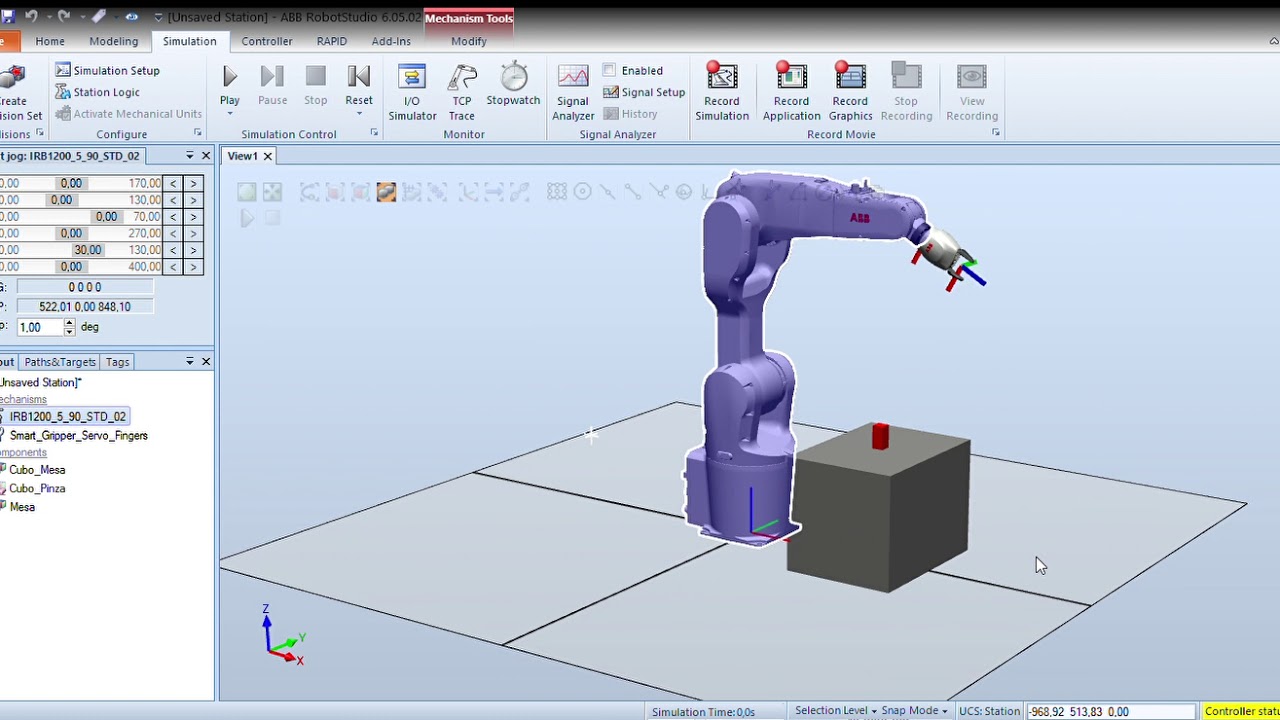Select IRB1200_5_90_STD_02 in the tree
The height and width of the screenshot is (720, 1280).
click(x=67, y=417)
